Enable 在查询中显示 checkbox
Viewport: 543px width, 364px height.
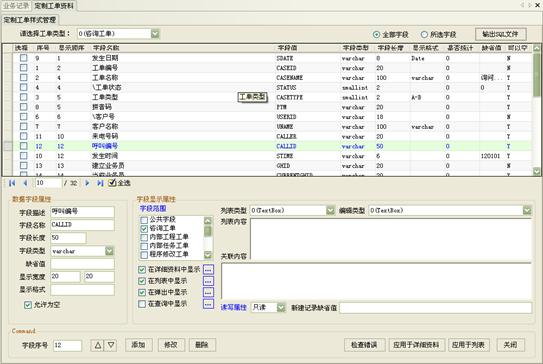(x=142, y=304)
